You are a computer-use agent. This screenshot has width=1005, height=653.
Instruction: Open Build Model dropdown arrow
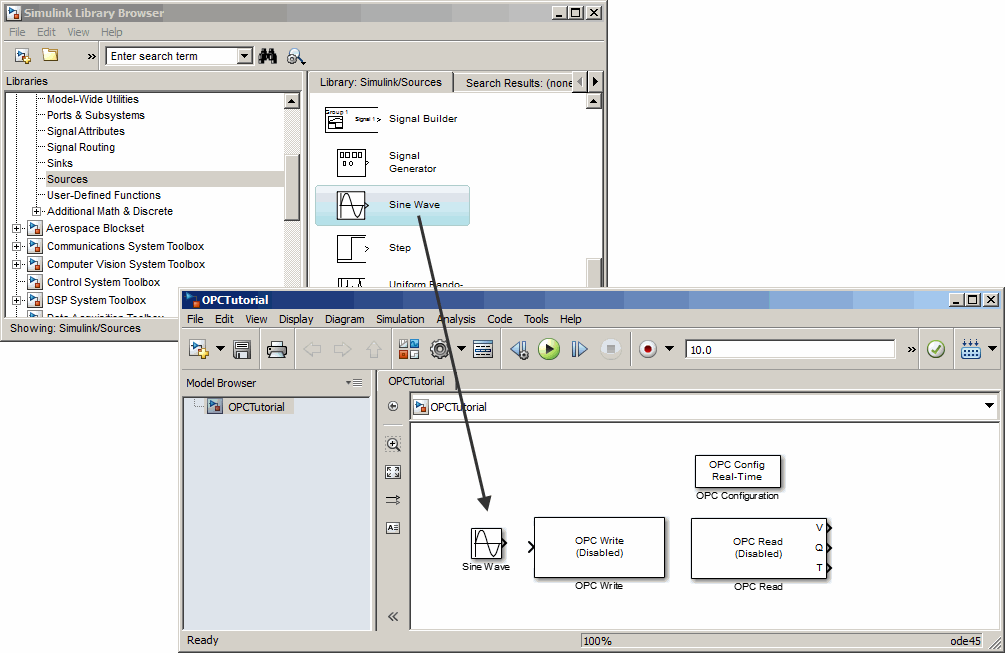pos(992,349)
